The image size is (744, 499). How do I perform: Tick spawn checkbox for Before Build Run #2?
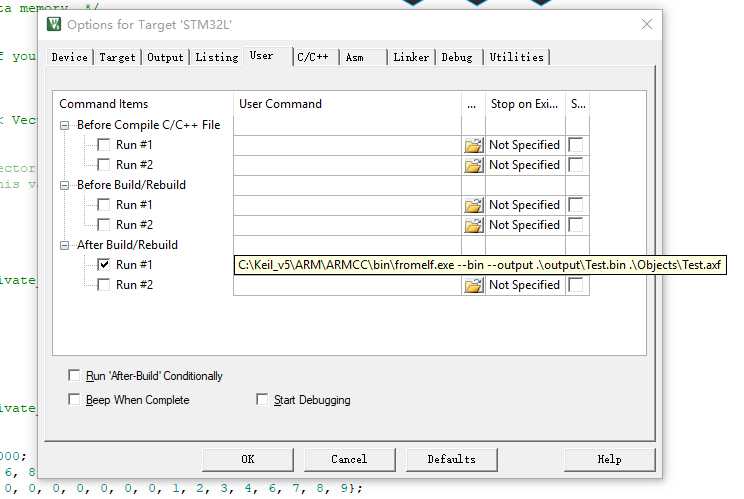click(576, 224)
